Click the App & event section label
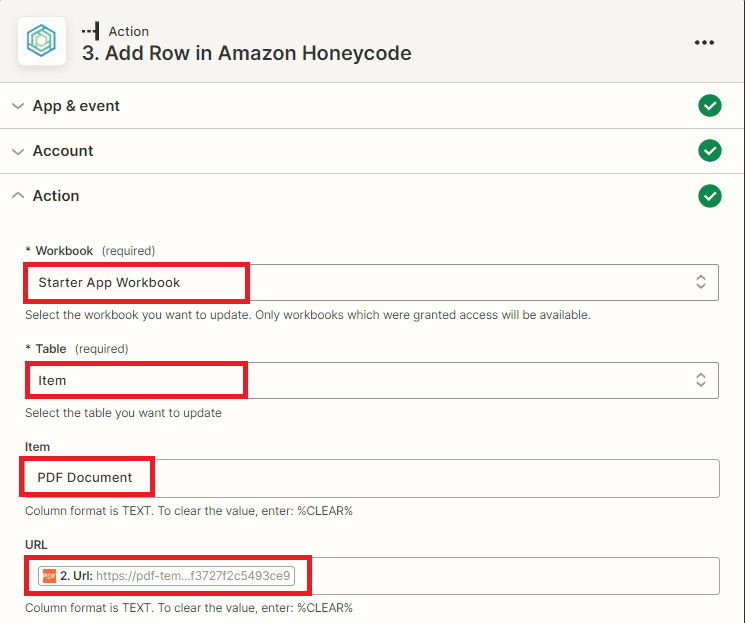The image size is (745, 623). 76,106
